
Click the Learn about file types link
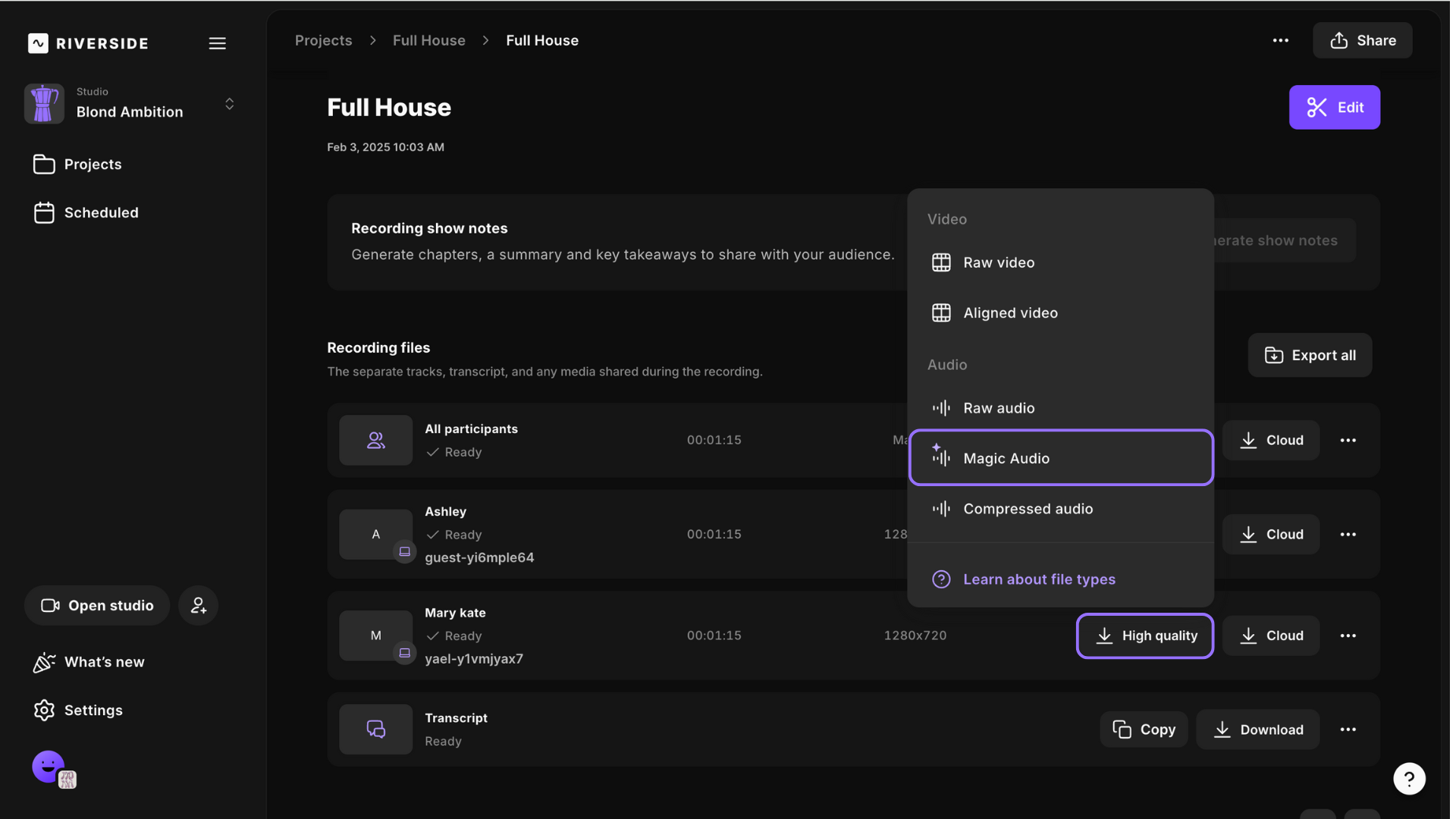[x=1039, y=579]
